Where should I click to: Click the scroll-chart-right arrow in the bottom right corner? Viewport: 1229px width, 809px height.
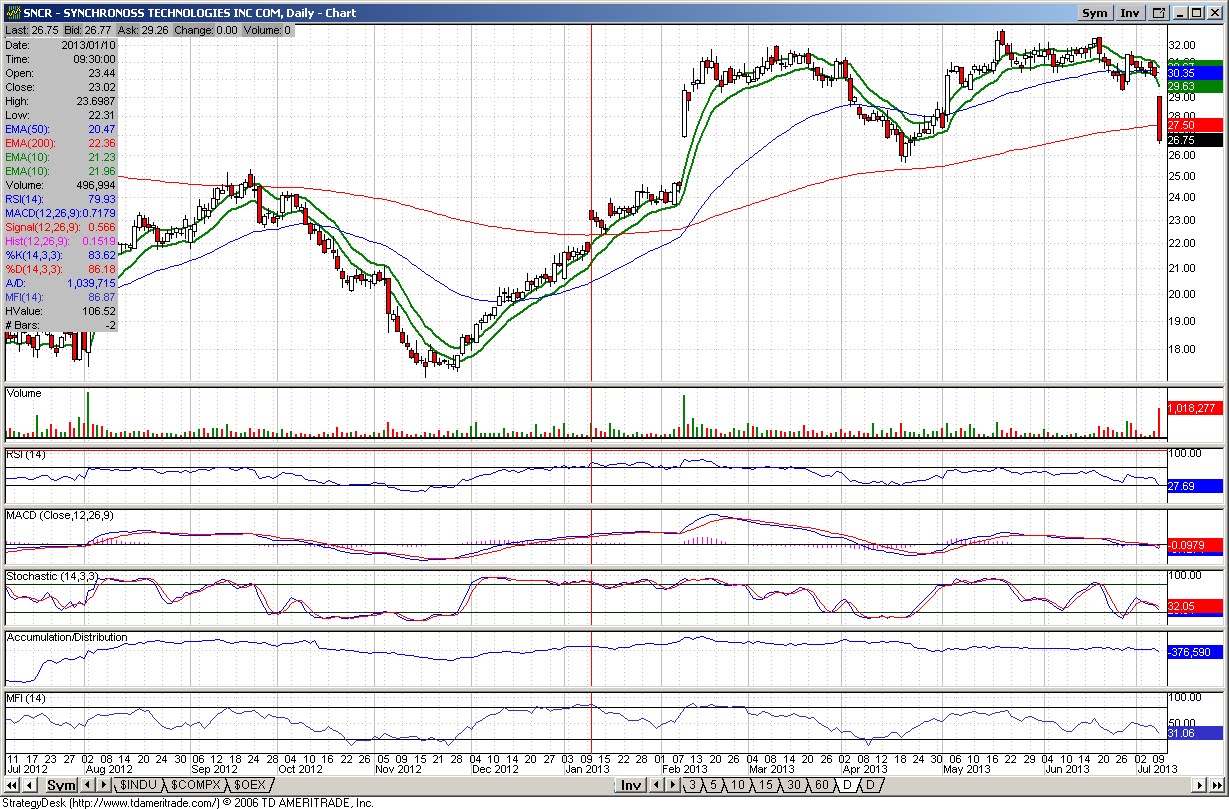pos(1201,785)
